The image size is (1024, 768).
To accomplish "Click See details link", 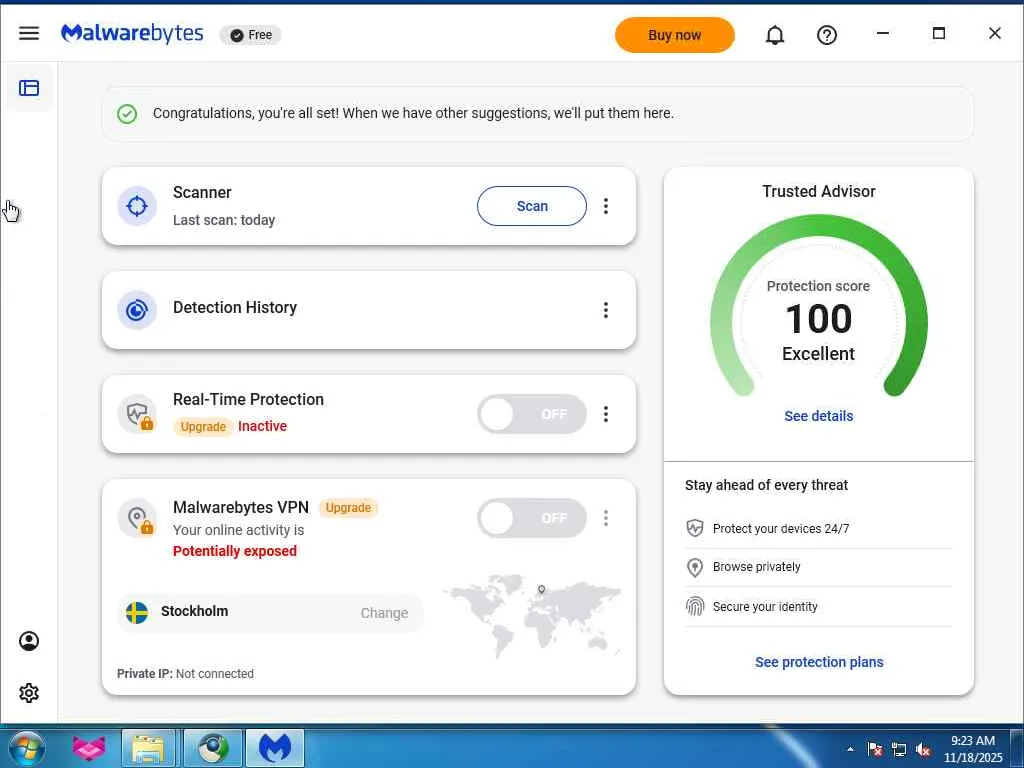I will tap(818, 416).
